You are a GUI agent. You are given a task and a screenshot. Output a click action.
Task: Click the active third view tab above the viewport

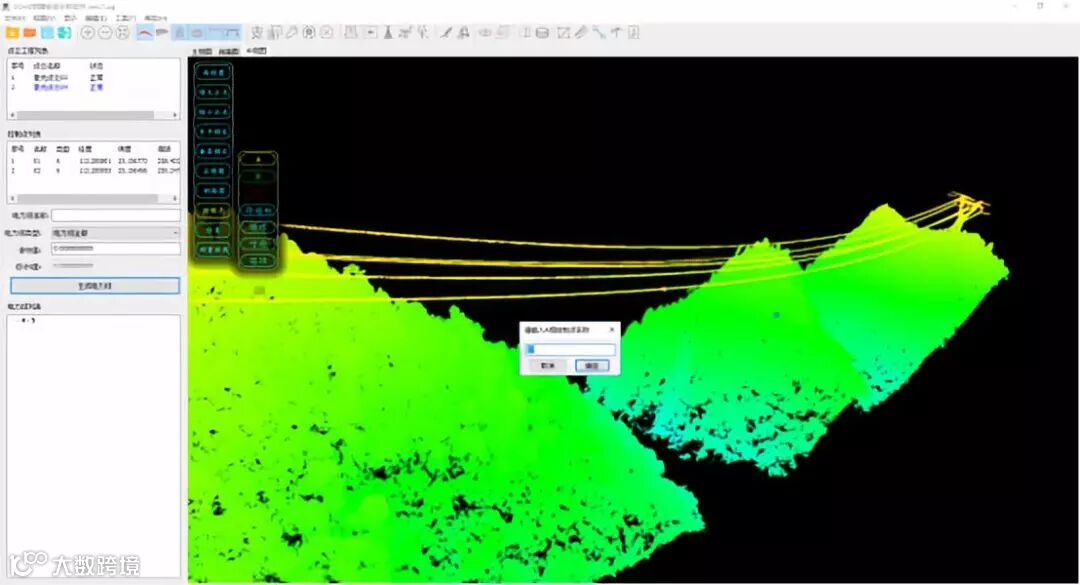pos(256,51)
